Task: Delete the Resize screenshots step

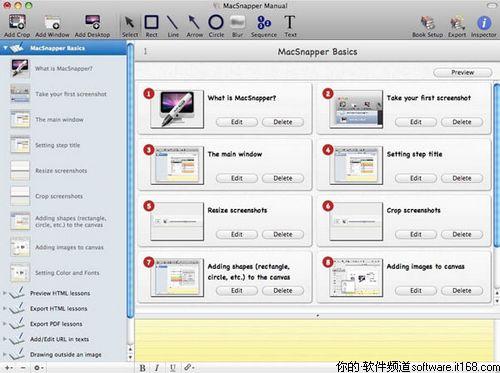Action: [x=283, y=234]
